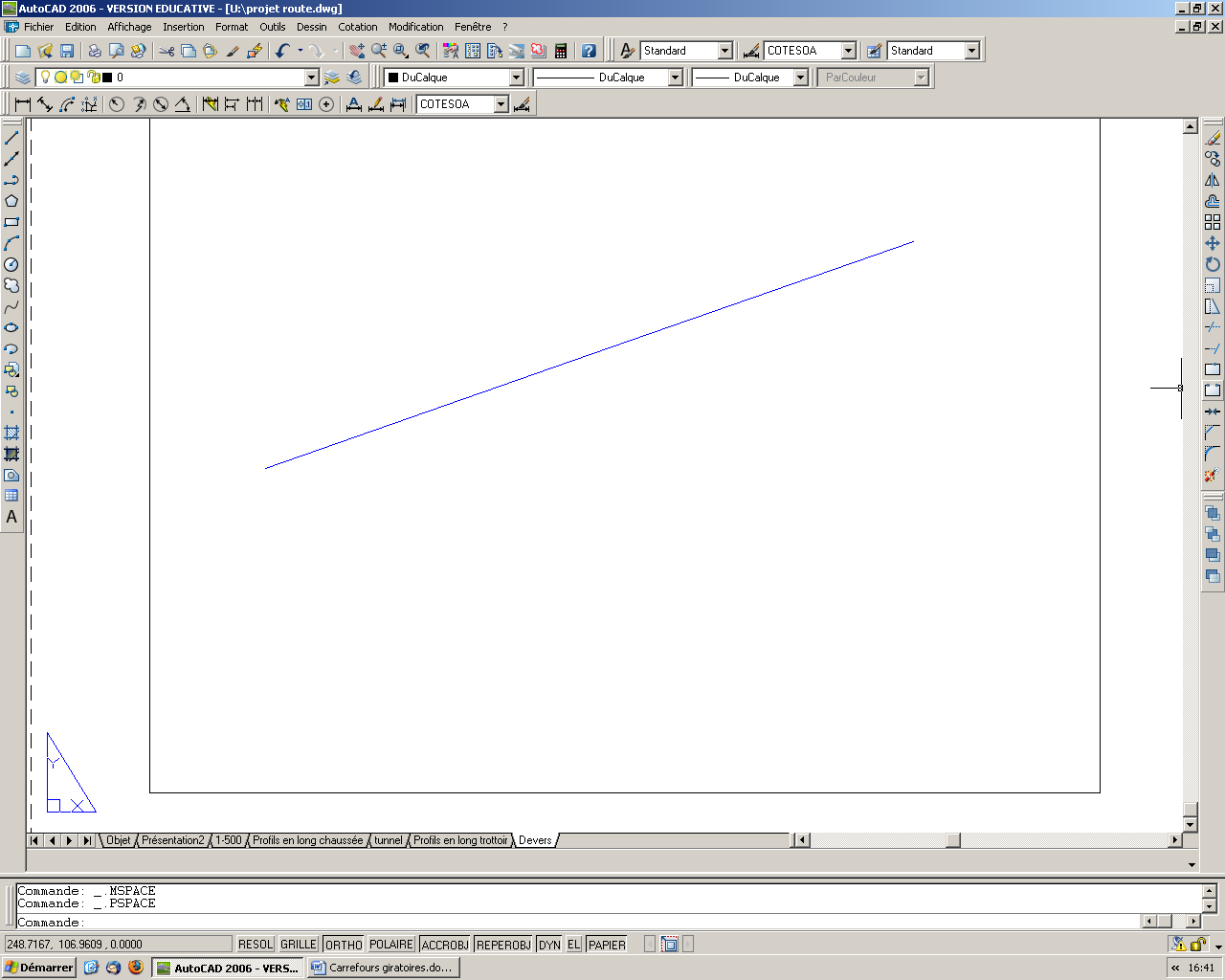Screen dimensions: 1225x980
Task: Switch to the Profils en long chaussée tab
Action: 308,840
